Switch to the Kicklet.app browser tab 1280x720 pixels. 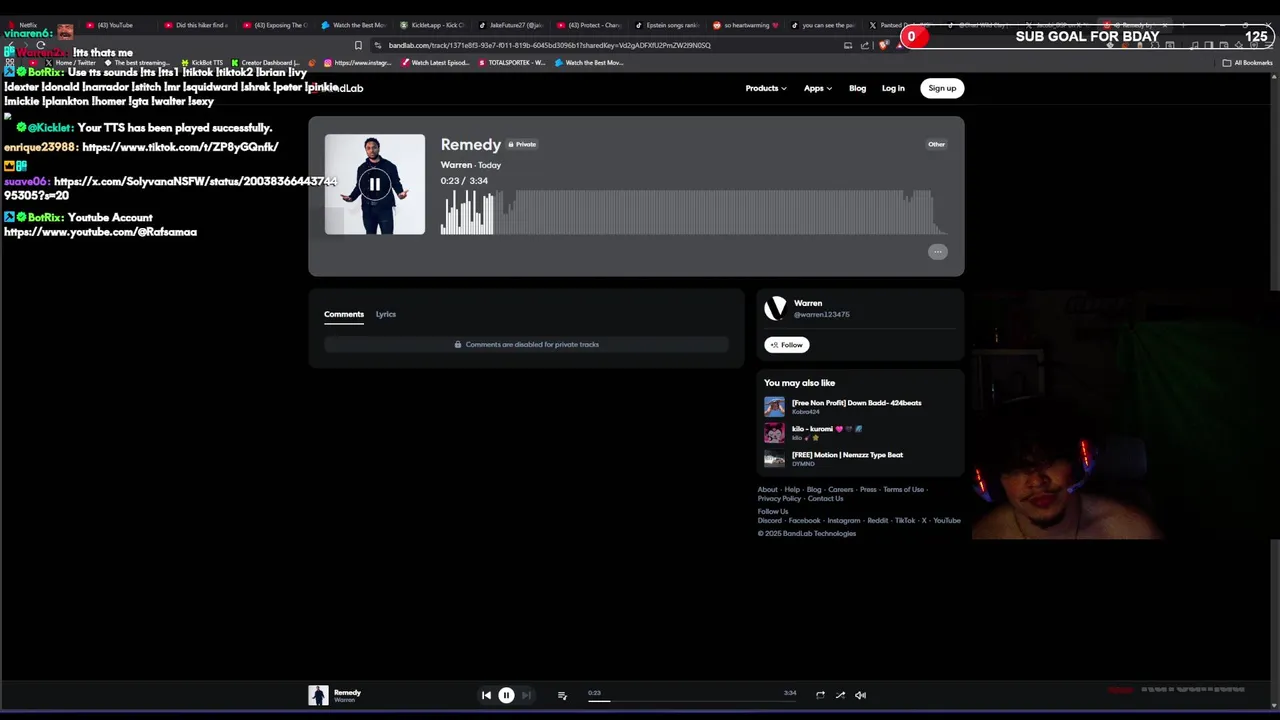[432, 25]
